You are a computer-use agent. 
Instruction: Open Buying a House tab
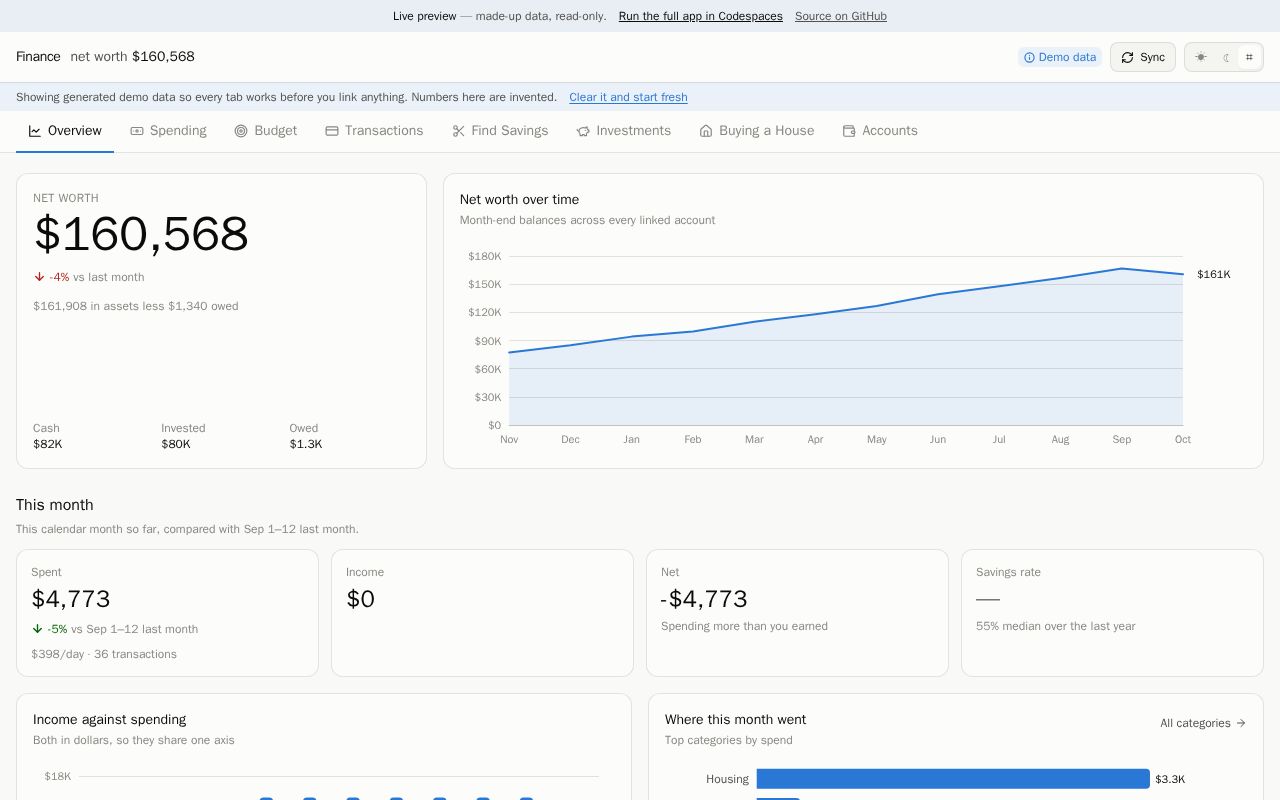pyautogui.click(x=757, y=131)
